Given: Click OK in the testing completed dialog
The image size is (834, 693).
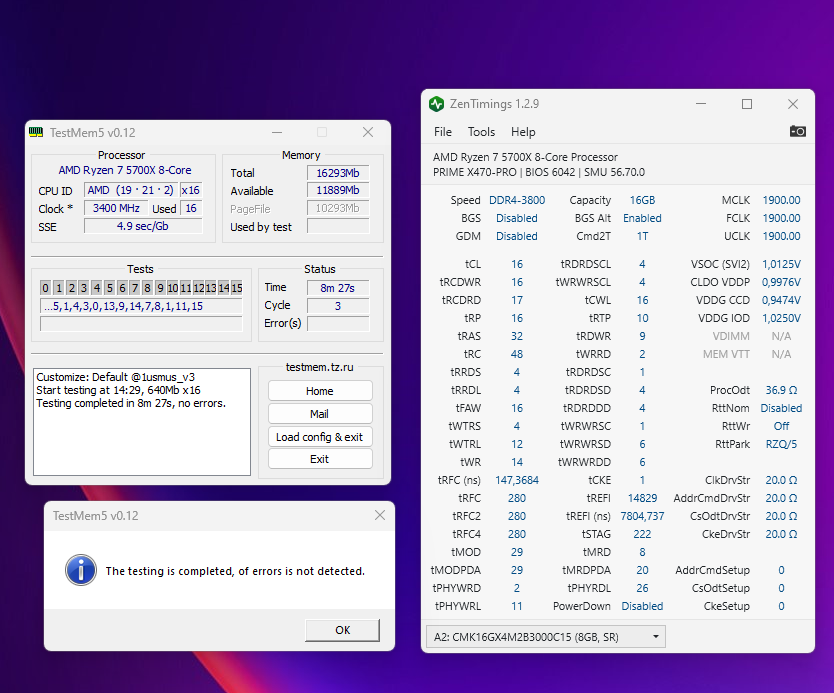Looking at the screenshot, I should 343,630.
